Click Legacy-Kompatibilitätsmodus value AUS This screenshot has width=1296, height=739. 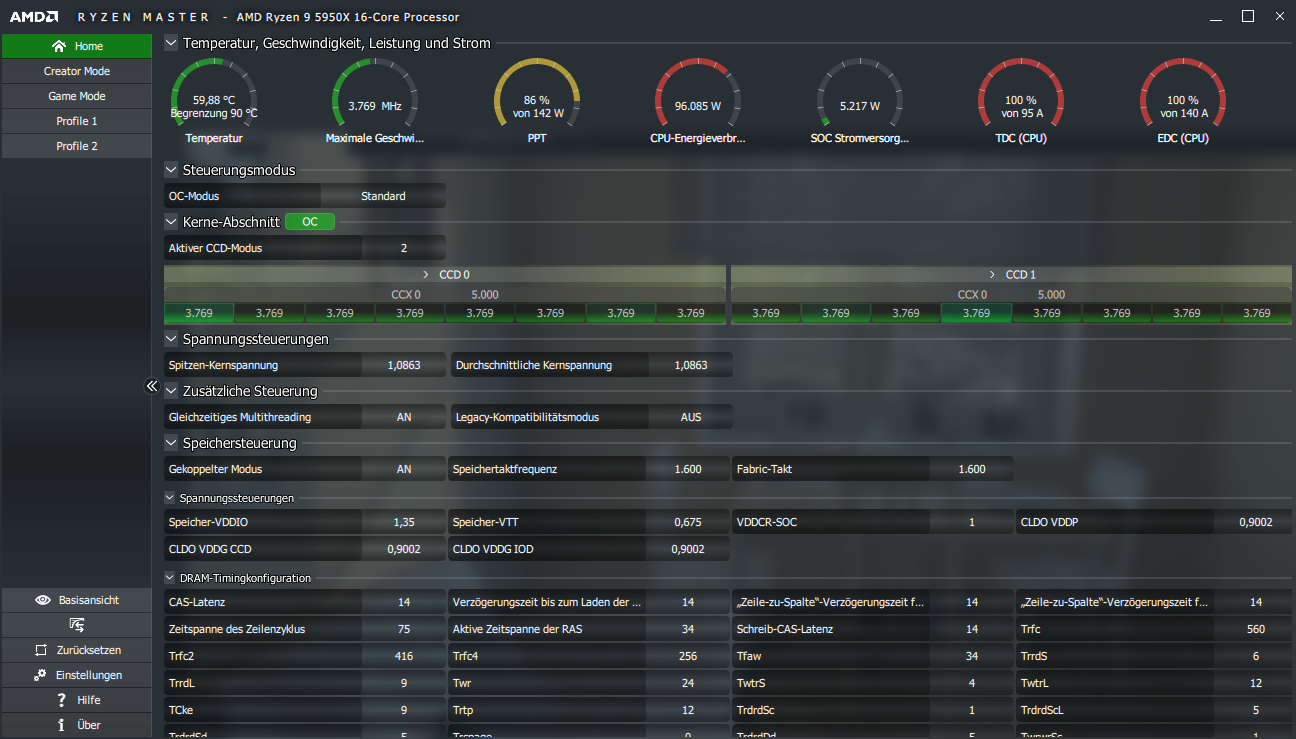pyautogui.click(x=691, y=417)
